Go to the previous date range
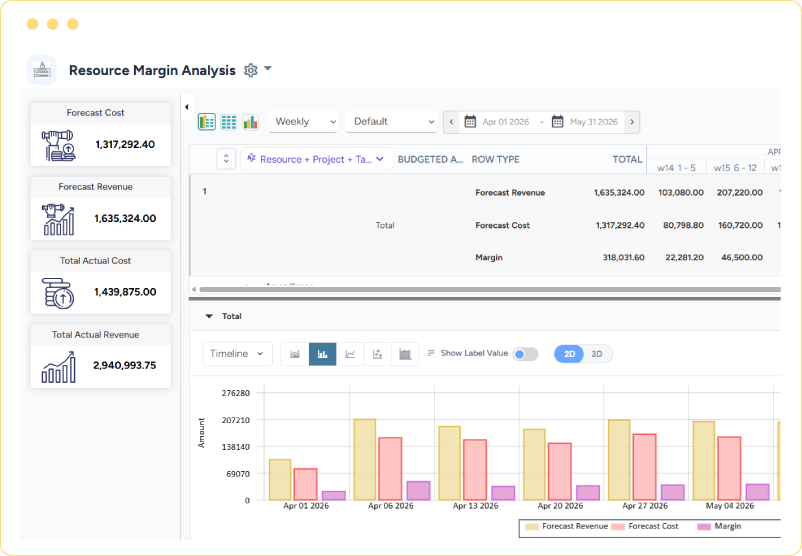The width and height of the screenshot is (802, 556). coord(451,122)
